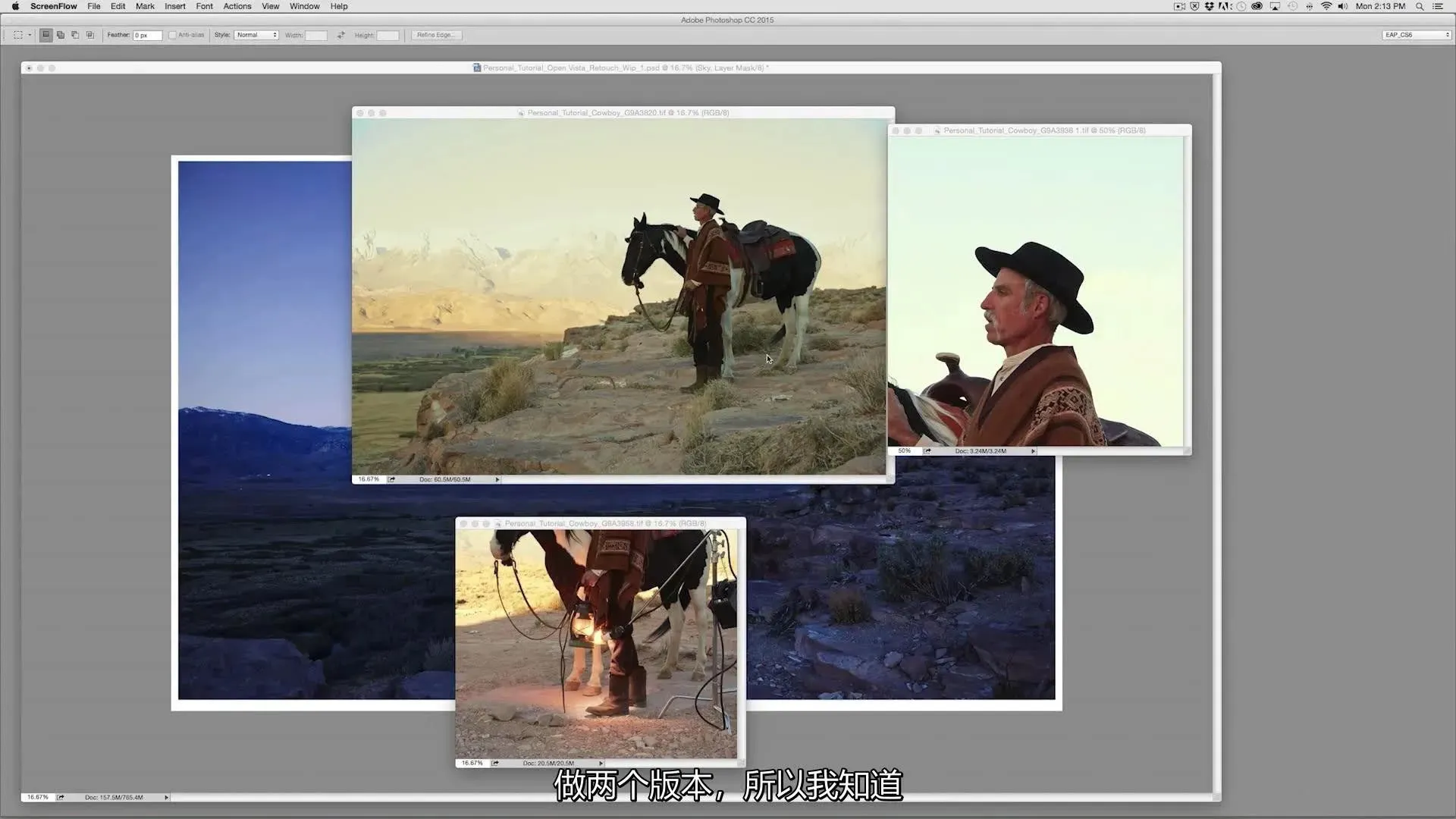Expand status arrow next to Doc: 3.24M/3.24M

(x=1033, y=451)
